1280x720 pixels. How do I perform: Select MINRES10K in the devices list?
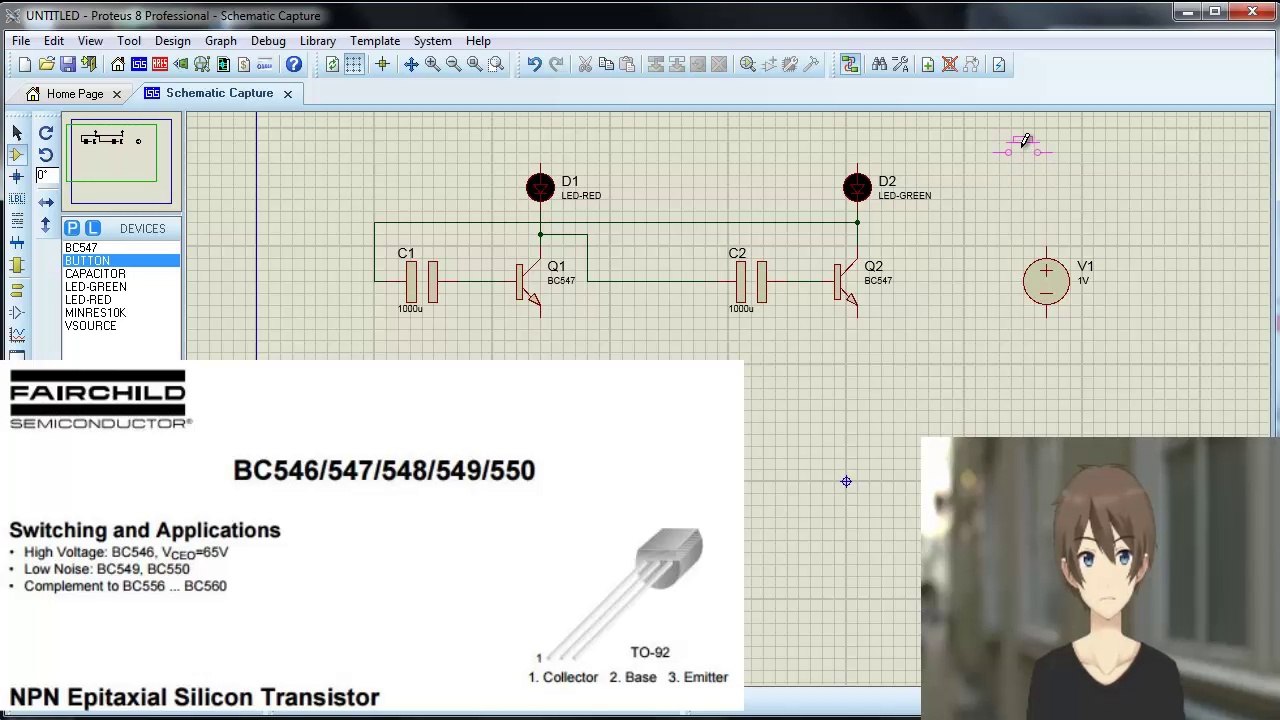click(121, 313)
